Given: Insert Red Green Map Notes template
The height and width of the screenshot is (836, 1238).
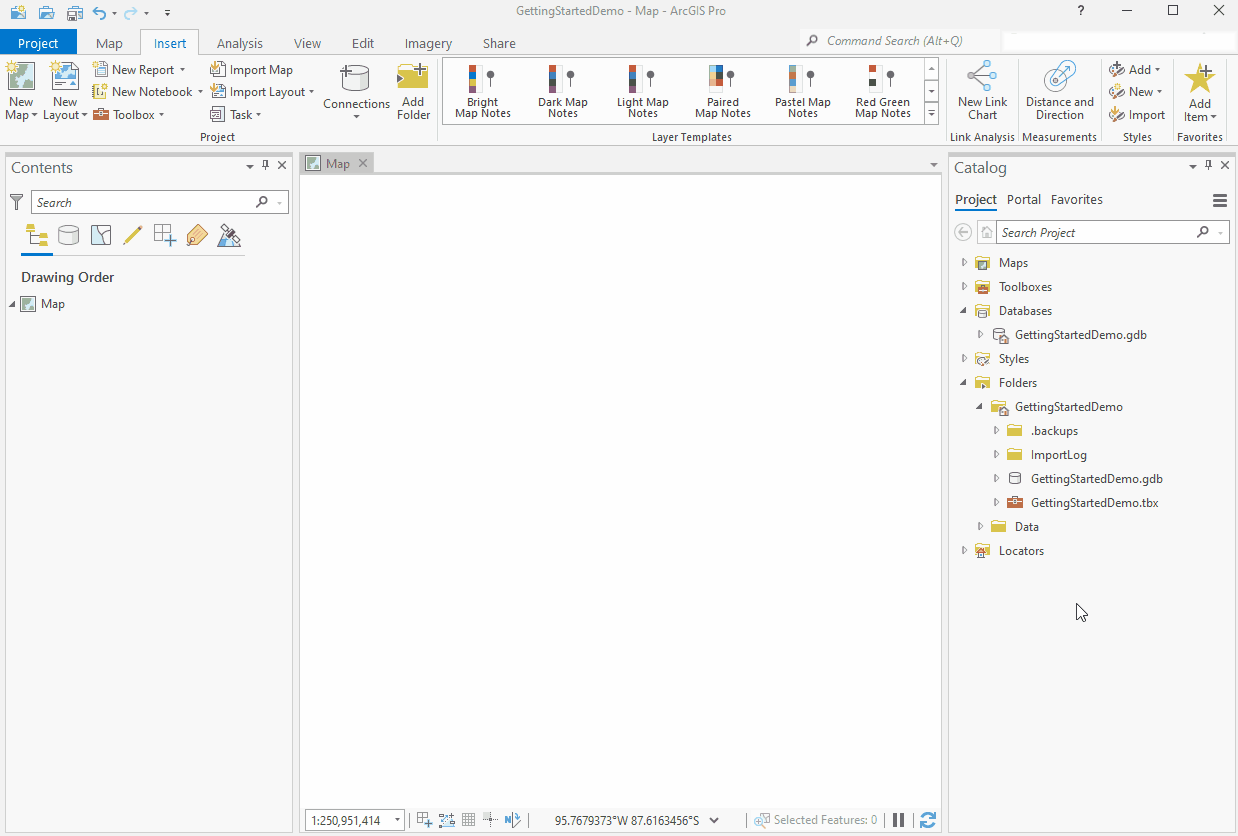Looking at the screenshot, I should point(883,92).
